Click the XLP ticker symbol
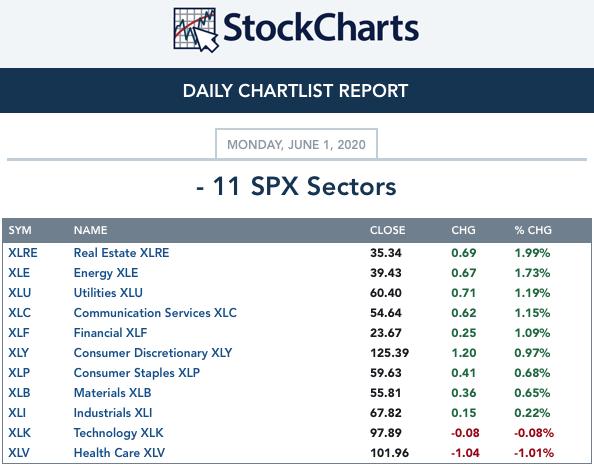Image resolution: width=594 pixels, height=466 pixels. pos(19,373)
